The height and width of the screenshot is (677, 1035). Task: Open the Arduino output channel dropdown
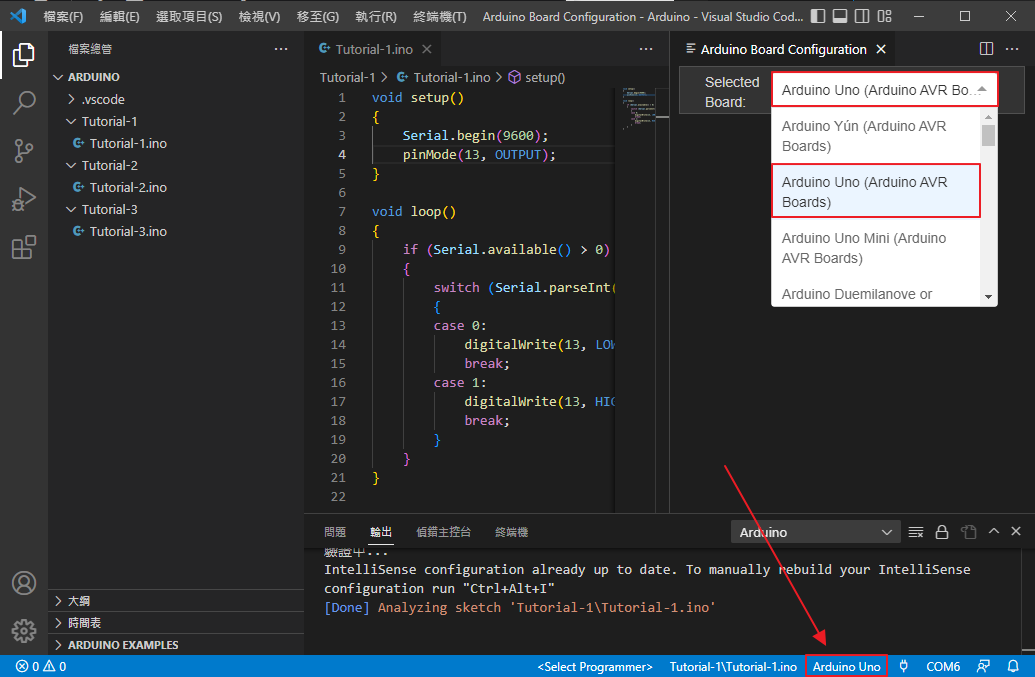pyautogui.click(x=816, y=532)
